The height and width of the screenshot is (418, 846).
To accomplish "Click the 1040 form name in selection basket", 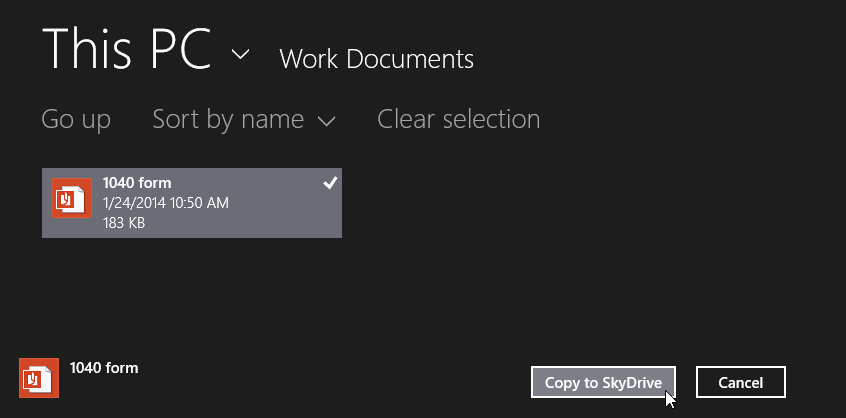I will point(104,367).
